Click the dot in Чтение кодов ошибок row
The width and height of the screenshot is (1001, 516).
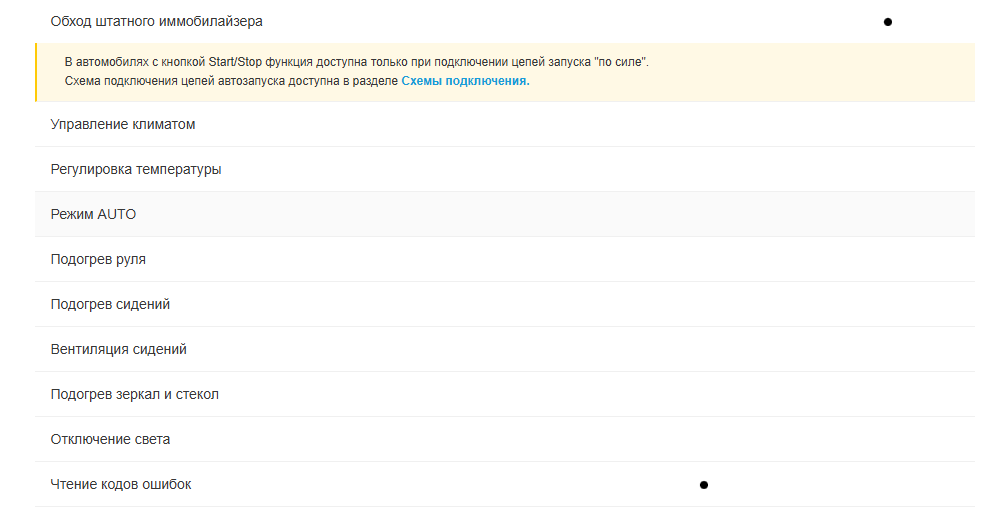pos(703,485)
